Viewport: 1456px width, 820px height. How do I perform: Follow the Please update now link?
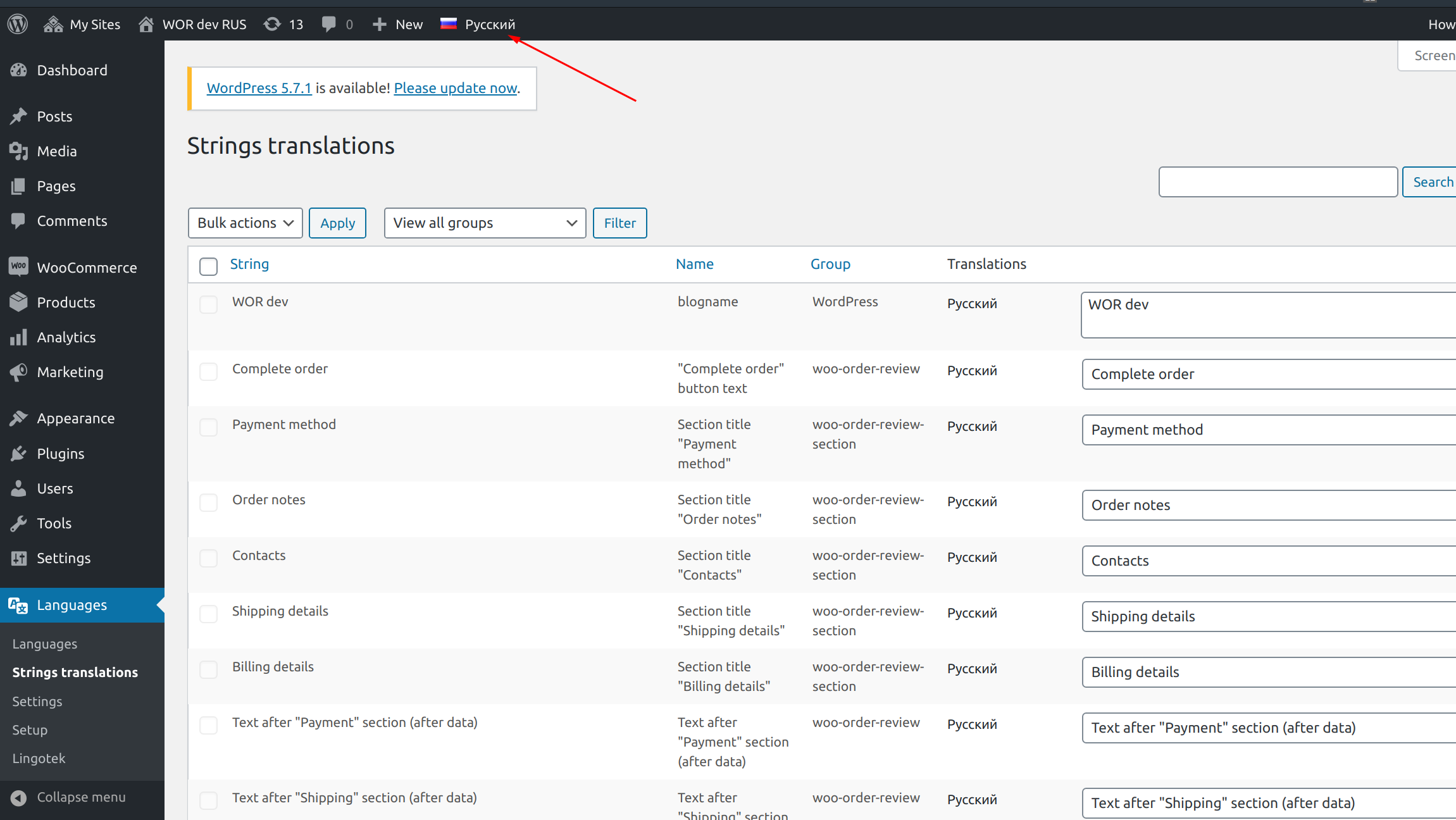coord(456,88)
